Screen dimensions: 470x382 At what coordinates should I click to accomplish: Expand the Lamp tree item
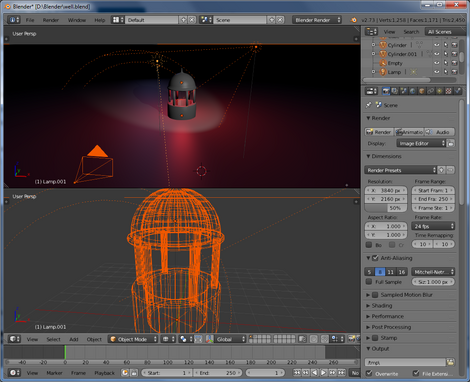tap(373, 72)
